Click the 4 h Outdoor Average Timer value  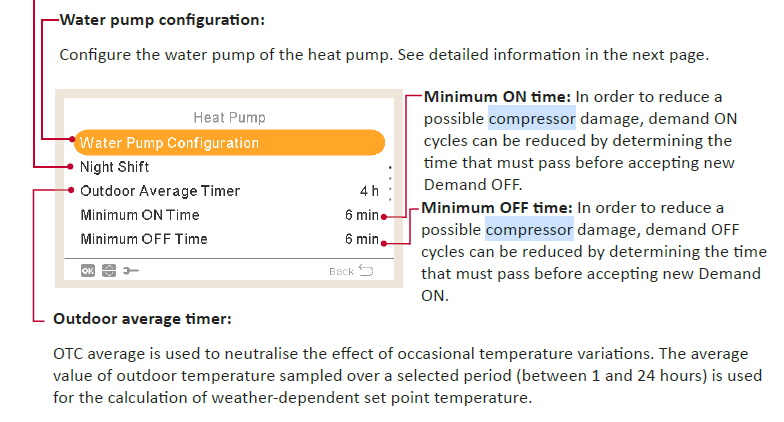[368, 191]
